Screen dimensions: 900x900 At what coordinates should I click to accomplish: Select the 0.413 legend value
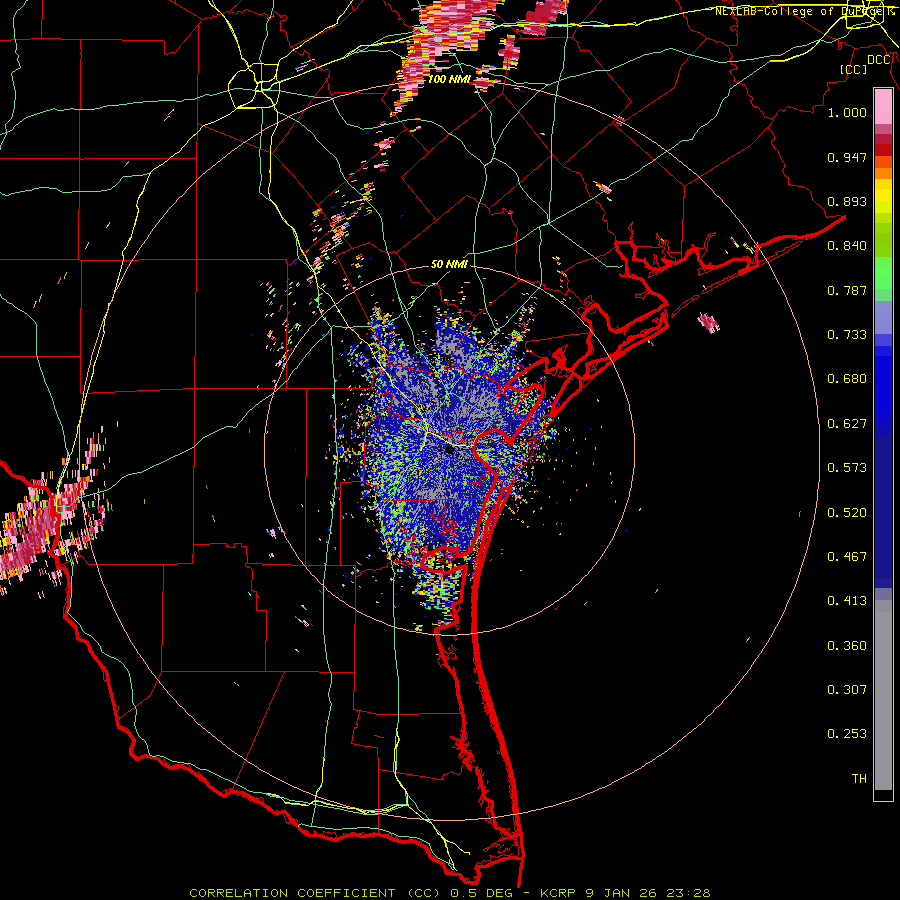click(x=847, y=601)
